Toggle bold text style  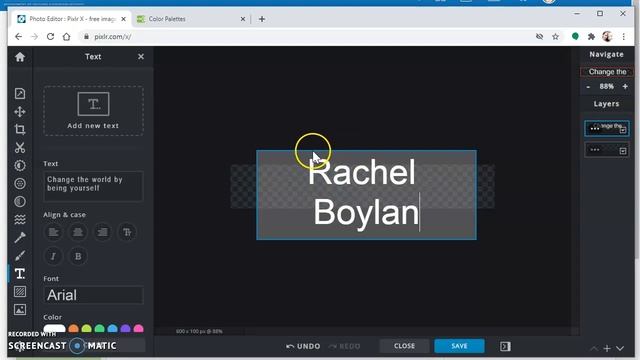click(78, 256)
